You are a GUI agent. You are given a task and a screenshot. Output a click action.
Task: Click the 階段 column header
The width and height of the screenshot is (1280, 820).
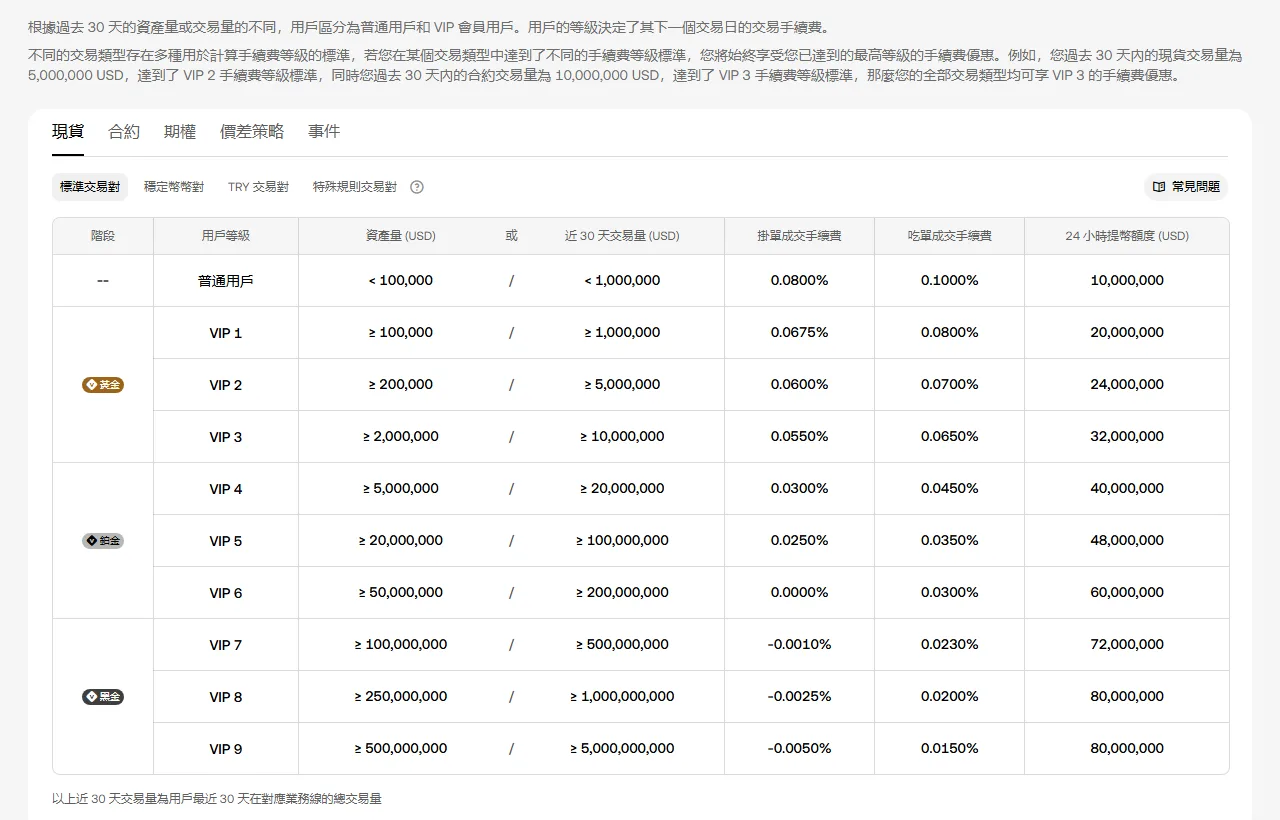tap(103, 236)
